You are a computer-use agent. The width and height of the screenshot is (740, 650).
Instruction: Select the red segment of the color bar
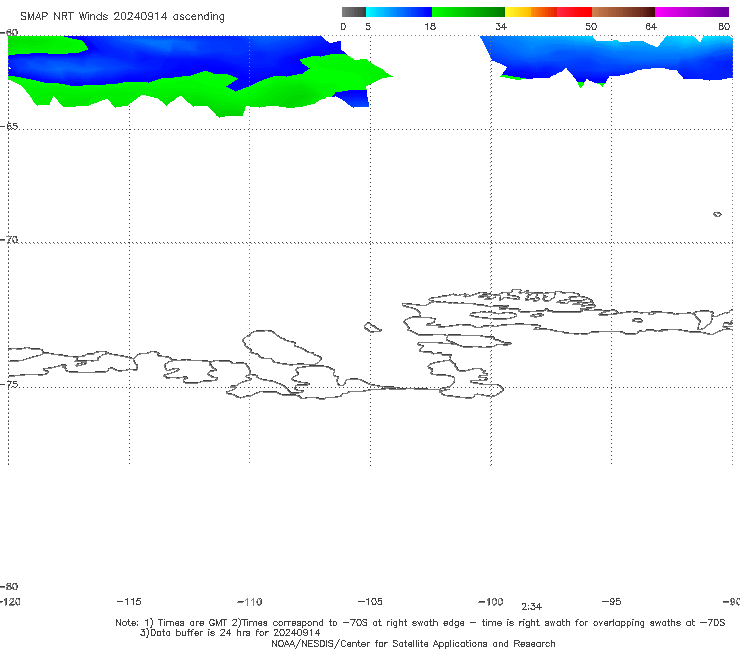tap(574, 12)
